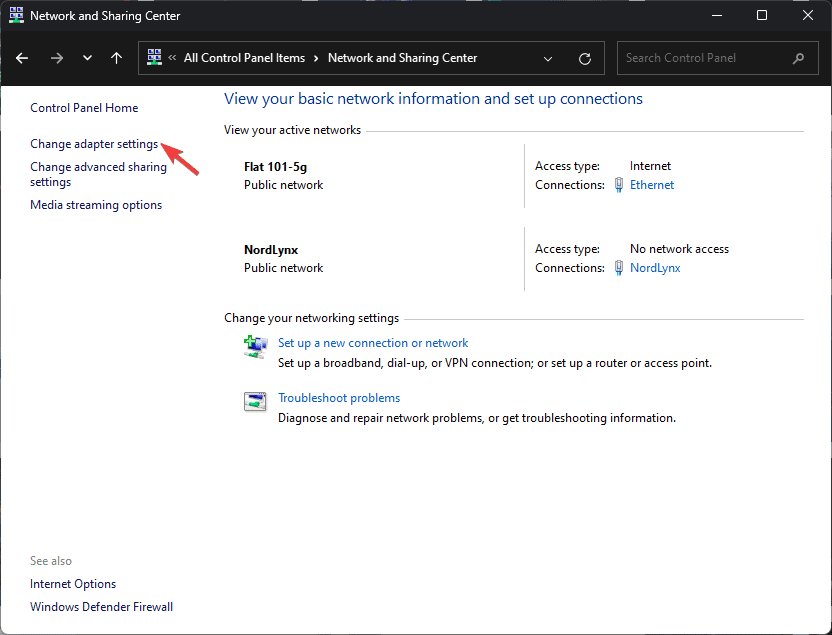Click the forward navigation arrow
The height and width of the screenshot is (635, 832).
57,58
